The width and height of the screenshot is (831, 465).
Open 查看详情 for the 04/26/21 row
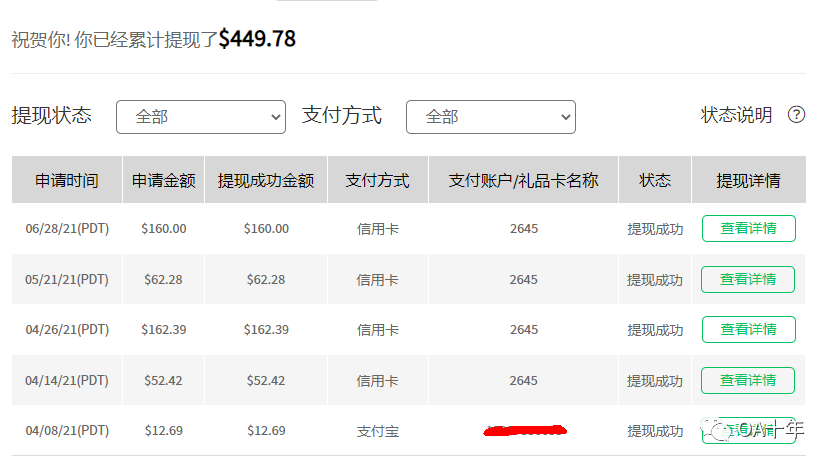(748, 330)
